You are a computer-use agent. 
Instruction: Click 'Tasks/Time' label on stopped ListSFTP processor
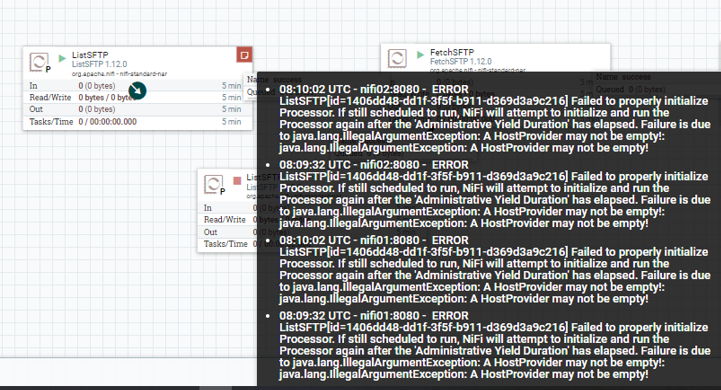(226, 244)
